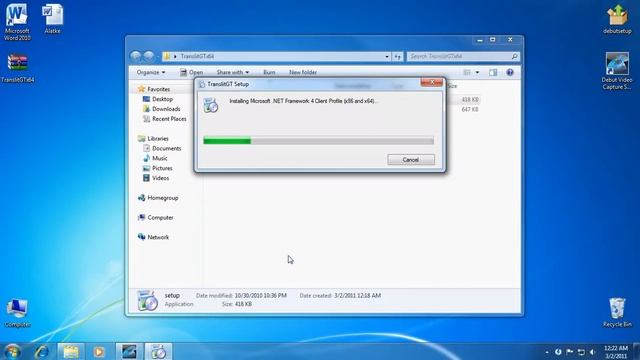
Task: Change view icon in Explorer toolbar
Action: click(467, 72)
